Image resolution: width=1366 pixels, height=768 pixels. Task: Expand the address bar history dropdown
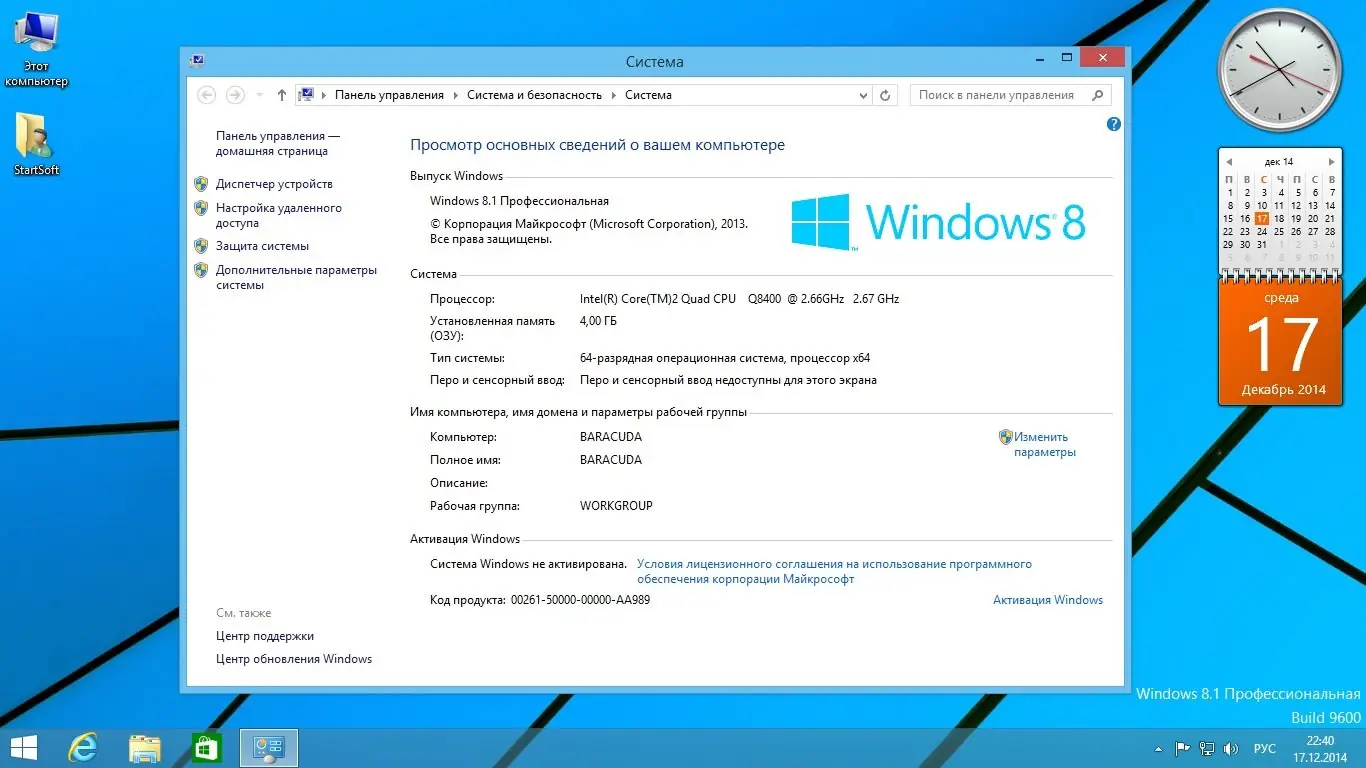pyautogui.click(x=864, y=95)
